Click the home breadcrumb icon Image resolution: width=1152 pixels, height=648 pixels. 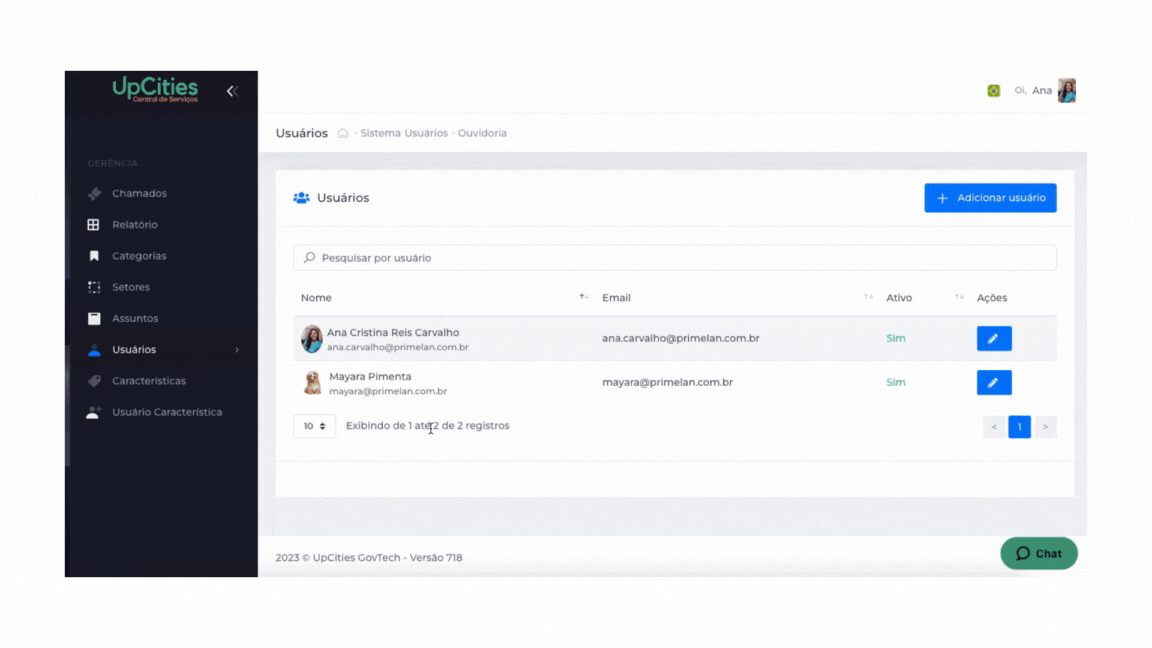coord(343,133)
